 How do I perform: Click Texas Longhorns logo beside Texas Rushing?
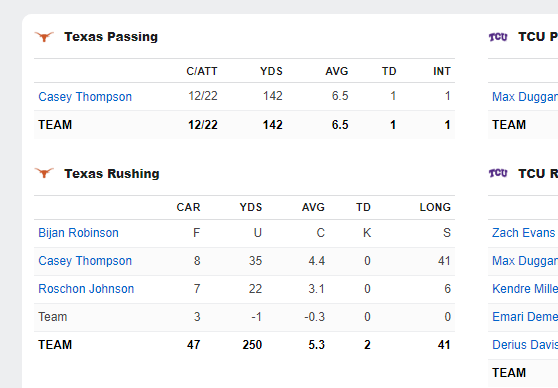(x=44, y=173)
